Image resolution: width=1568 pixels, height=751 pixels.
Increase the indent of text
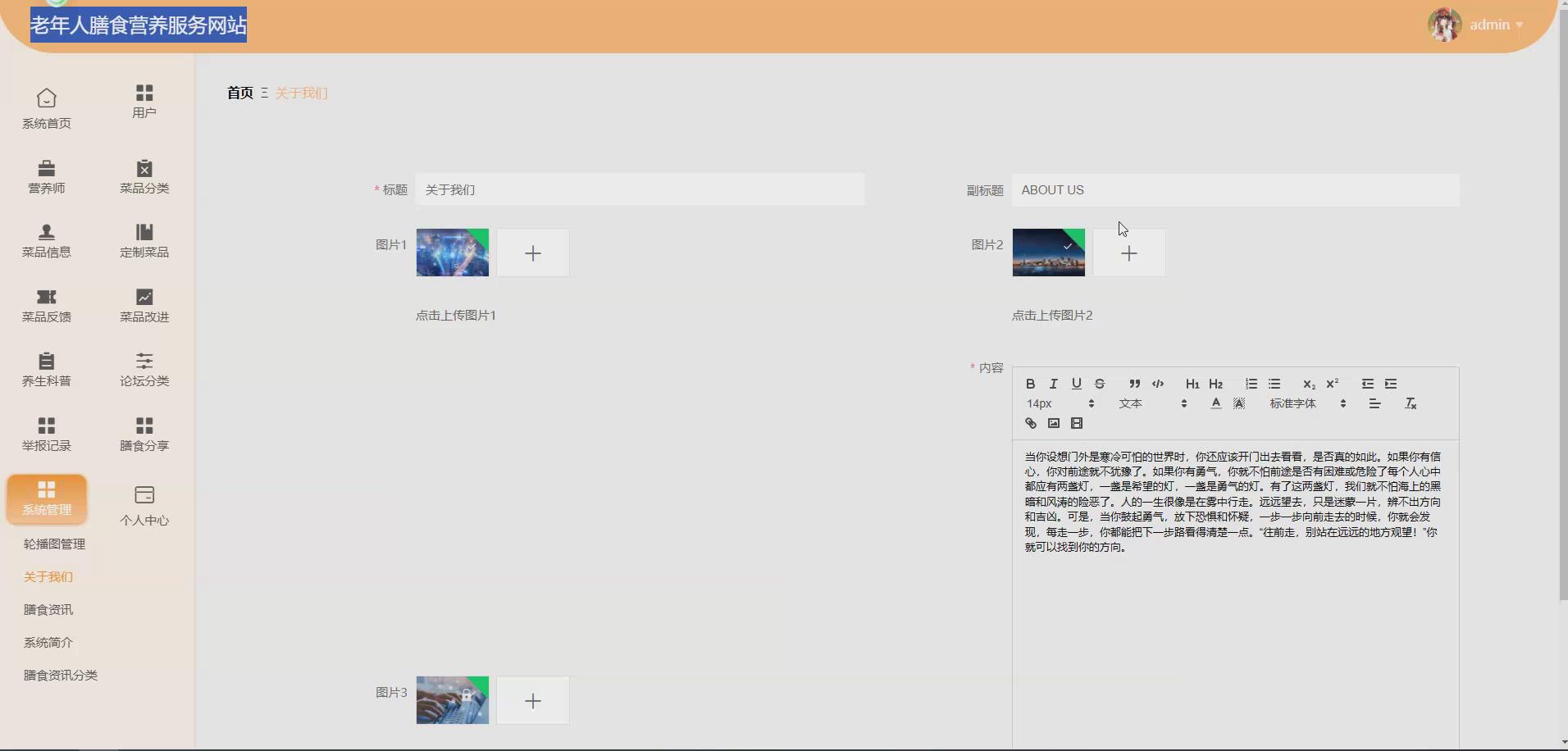pos(1390,384)
